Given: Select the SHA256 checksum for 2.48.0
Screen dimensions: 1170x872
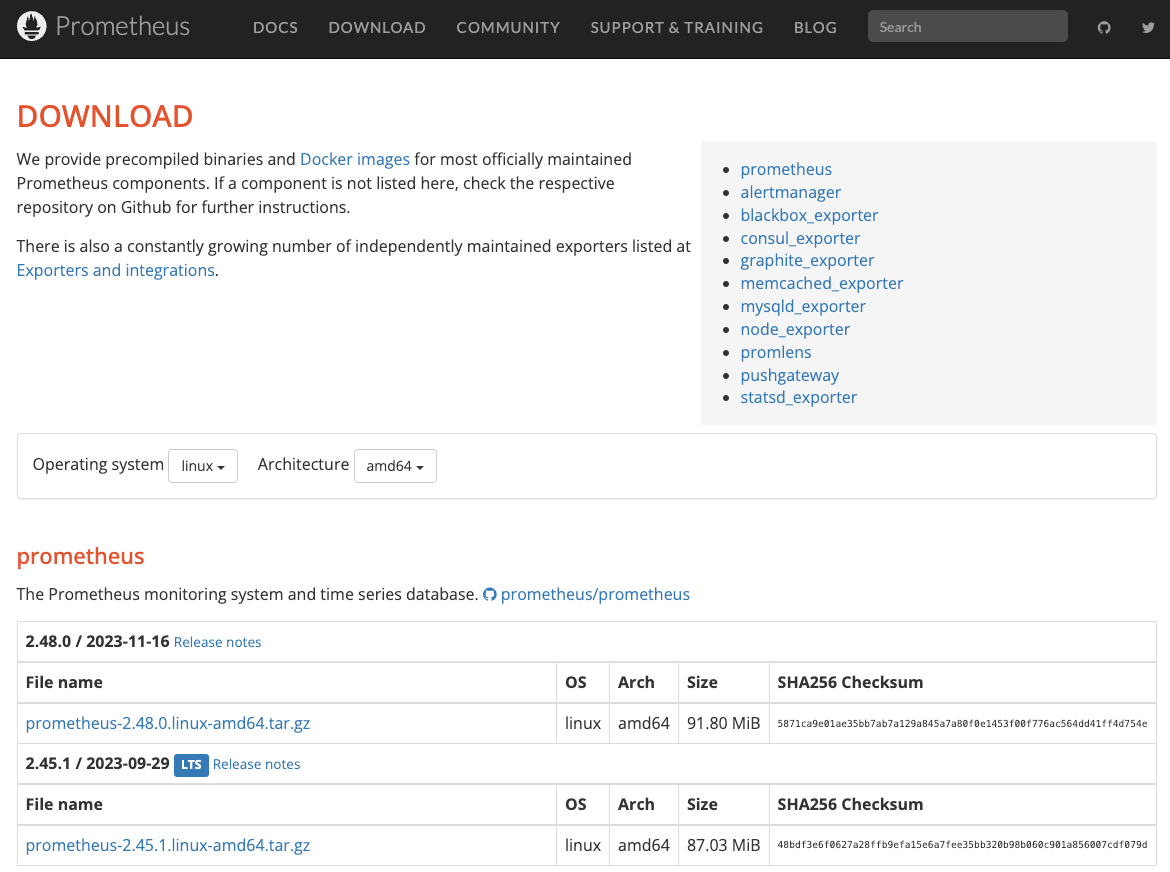Looking at the screenshot, I should (x=962, y=724).
